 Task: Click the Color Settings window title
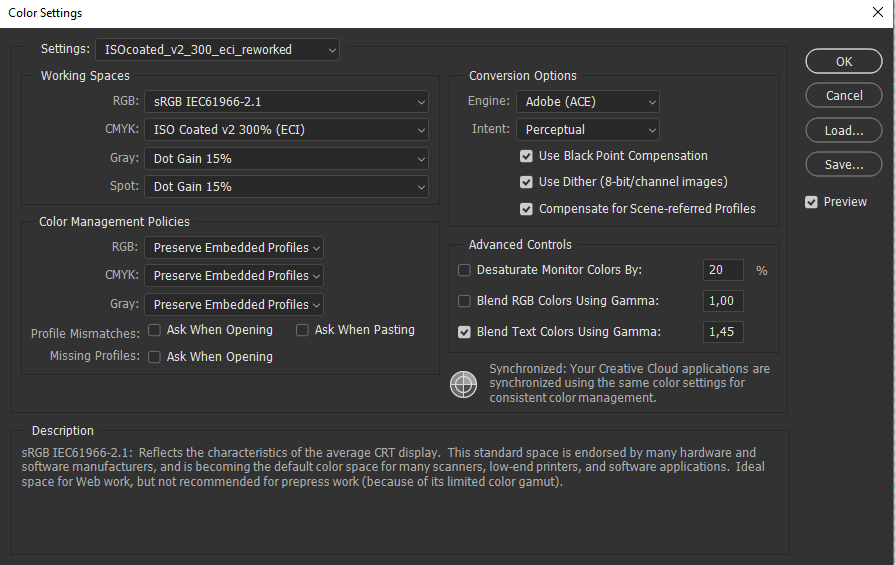click(45, 13)
